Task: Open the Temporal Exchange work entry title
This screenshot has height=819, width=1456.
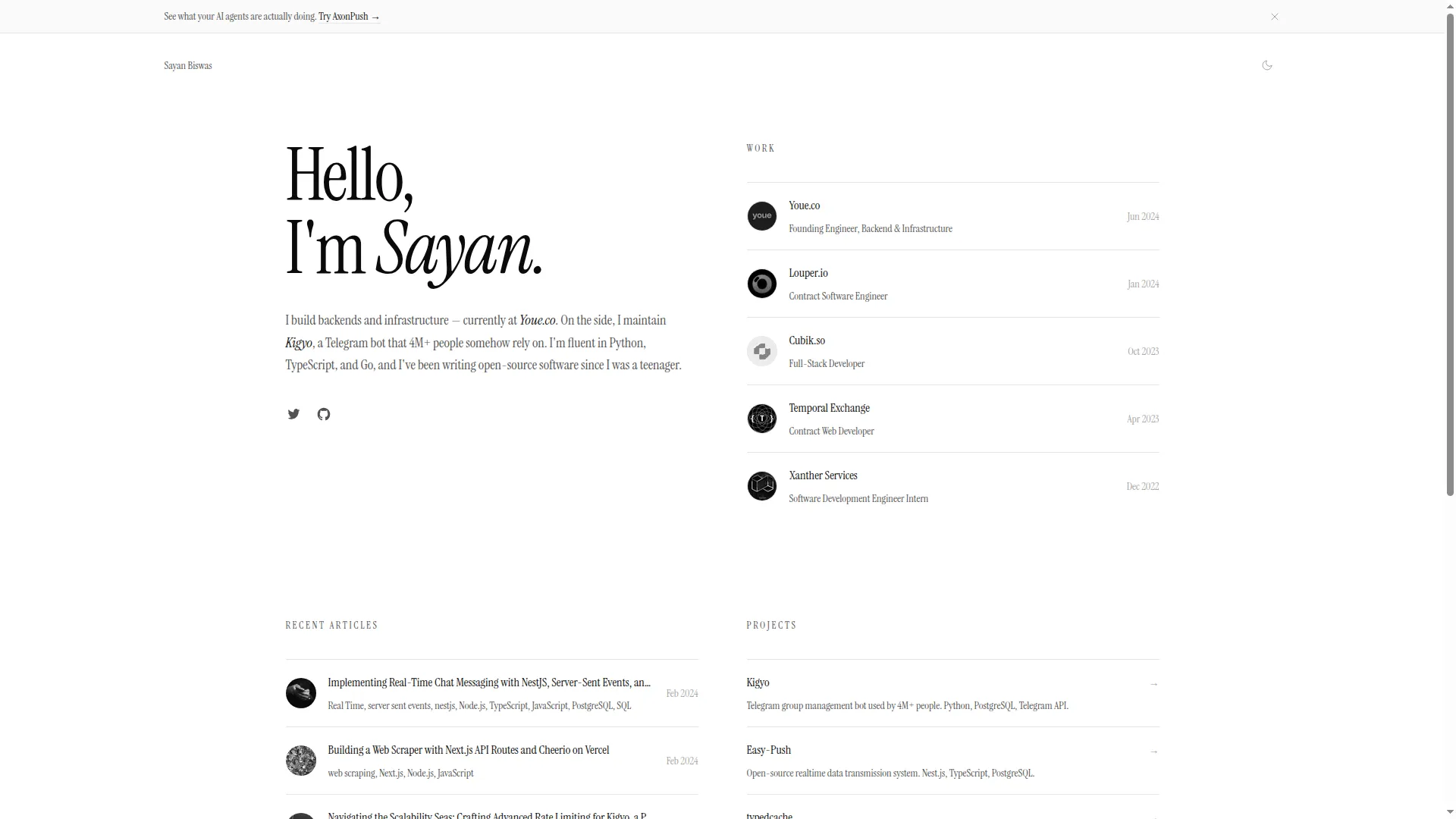Action: click(x=829, y=408)
